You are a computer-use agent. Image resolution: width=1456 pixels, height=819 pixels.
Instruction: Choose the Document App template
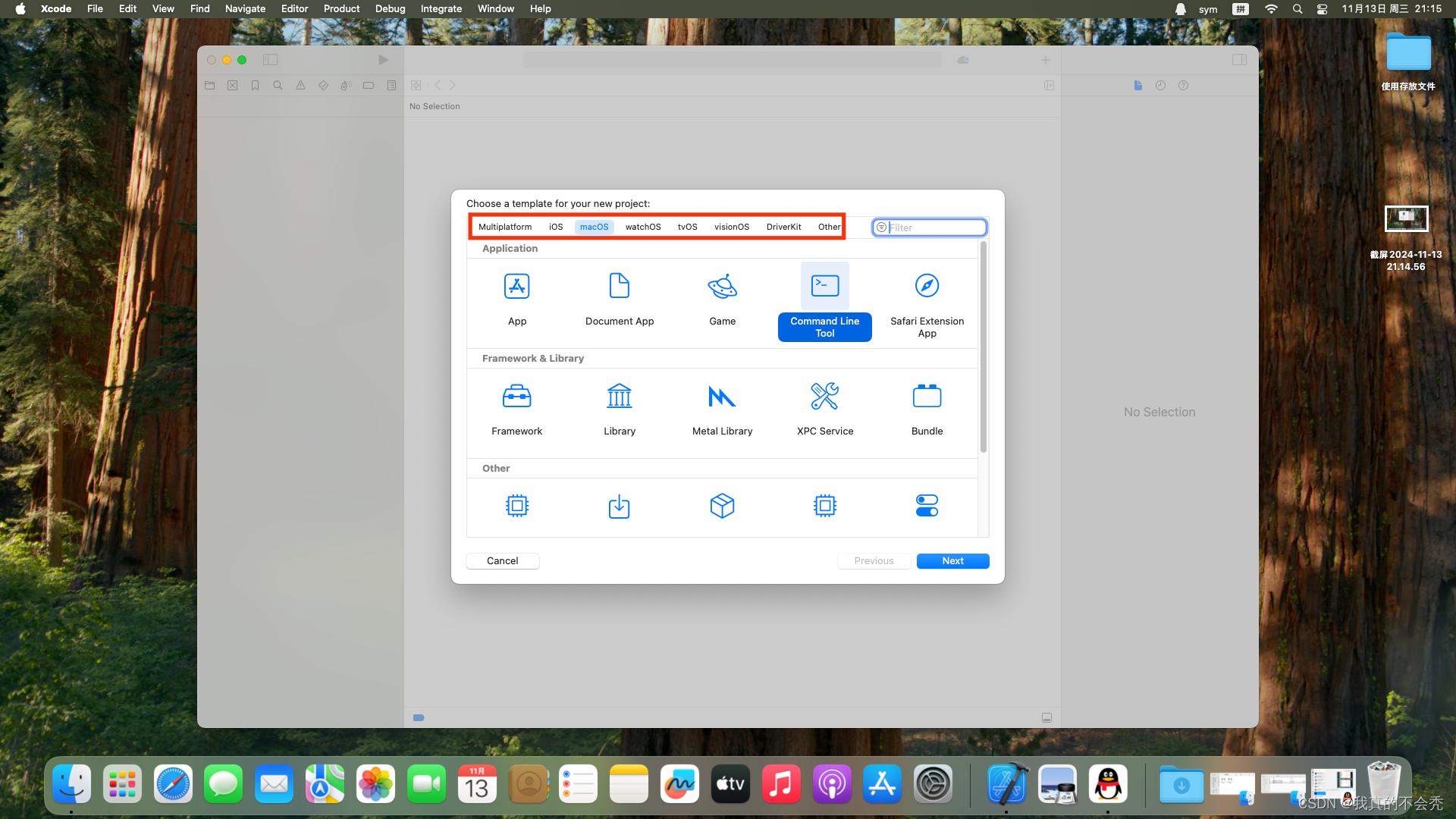(x=620, y=300)
